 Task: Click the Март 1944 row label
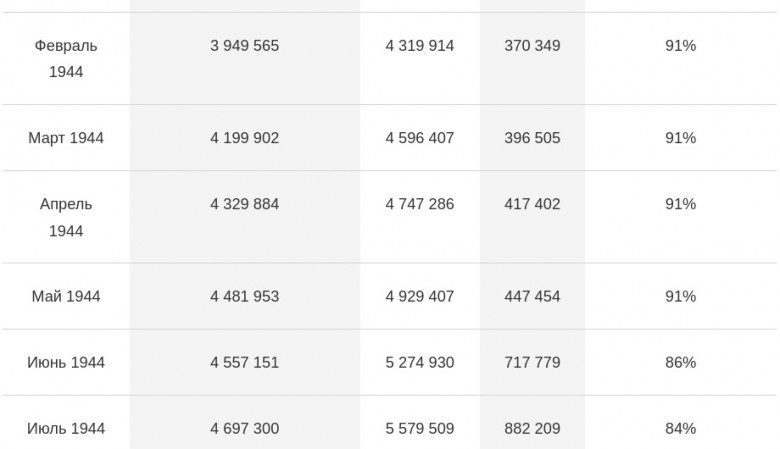(x=66, y=138)
